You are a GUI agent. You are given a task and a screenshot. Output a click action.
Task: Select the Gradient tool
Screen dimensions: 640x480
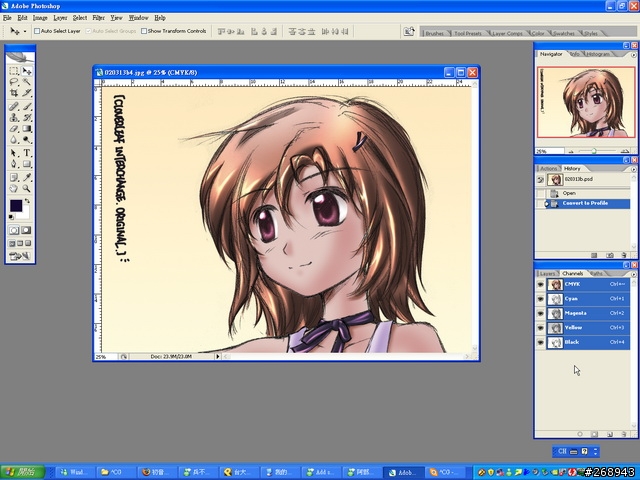tap(27, 129)
